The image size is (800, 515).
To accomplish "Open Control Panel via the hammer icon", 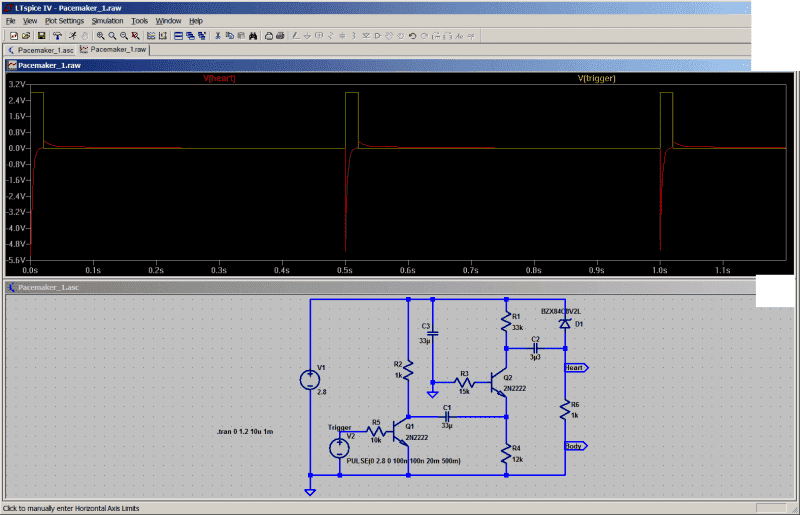I will click(x=58, y=35).
